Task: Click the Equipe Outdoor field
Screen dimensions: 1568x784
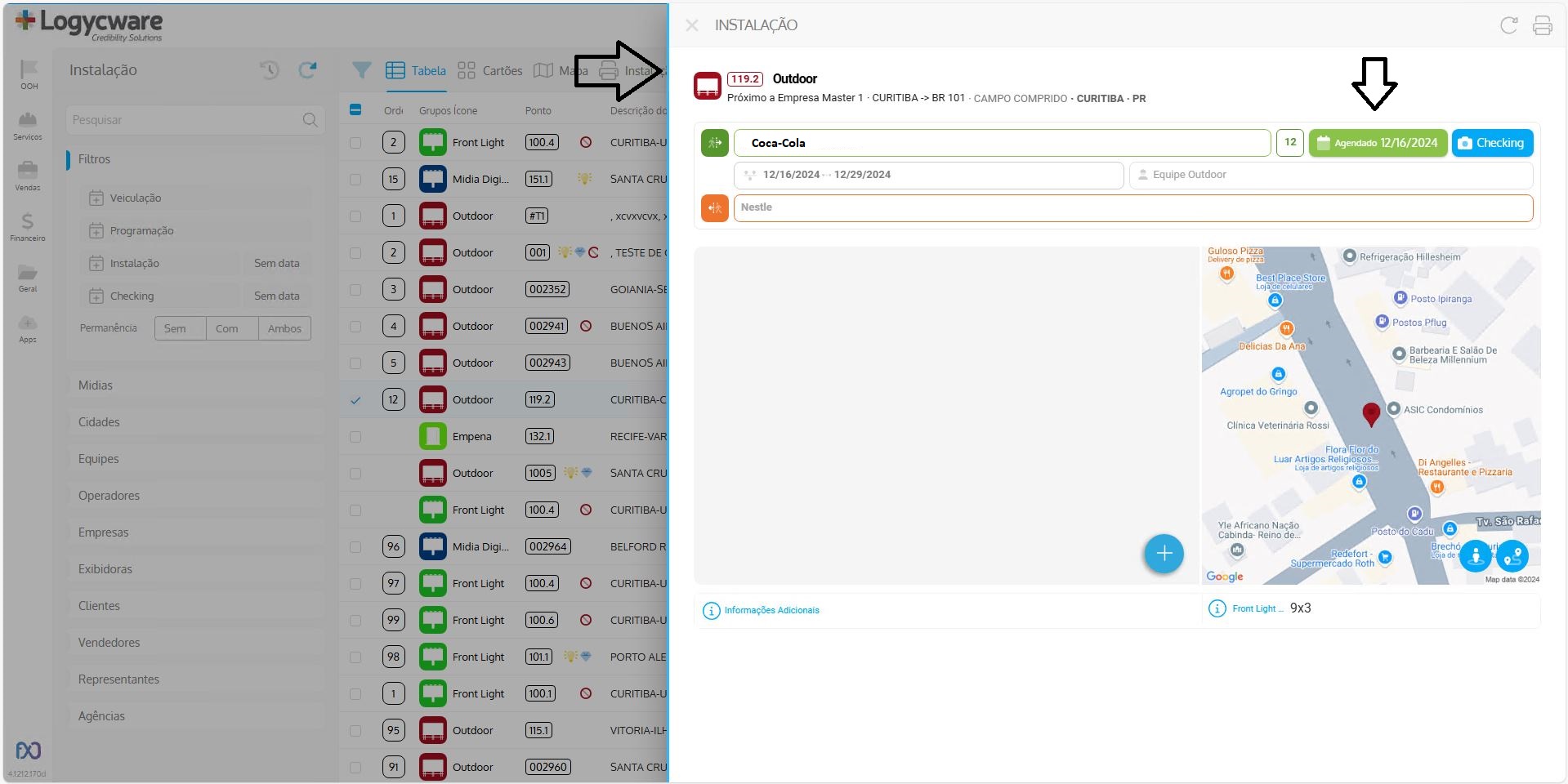Action: (x=1331, y=175)
